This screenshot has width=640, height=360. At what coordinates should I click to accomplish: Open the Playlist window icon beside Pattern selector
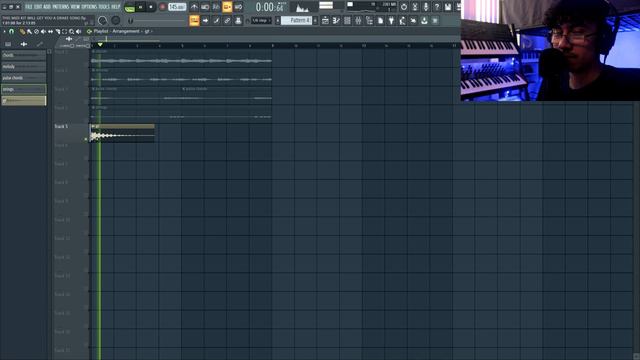(325, 20)
